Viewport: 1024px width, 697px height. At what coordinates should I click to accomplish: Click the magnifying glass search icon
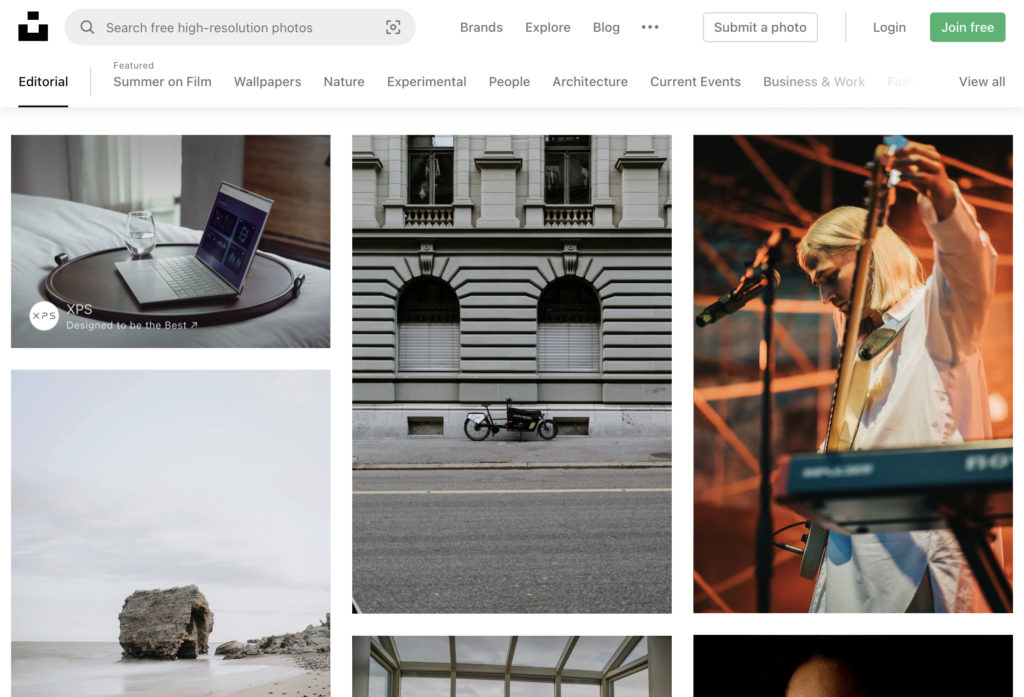click(x=88, y=28)
